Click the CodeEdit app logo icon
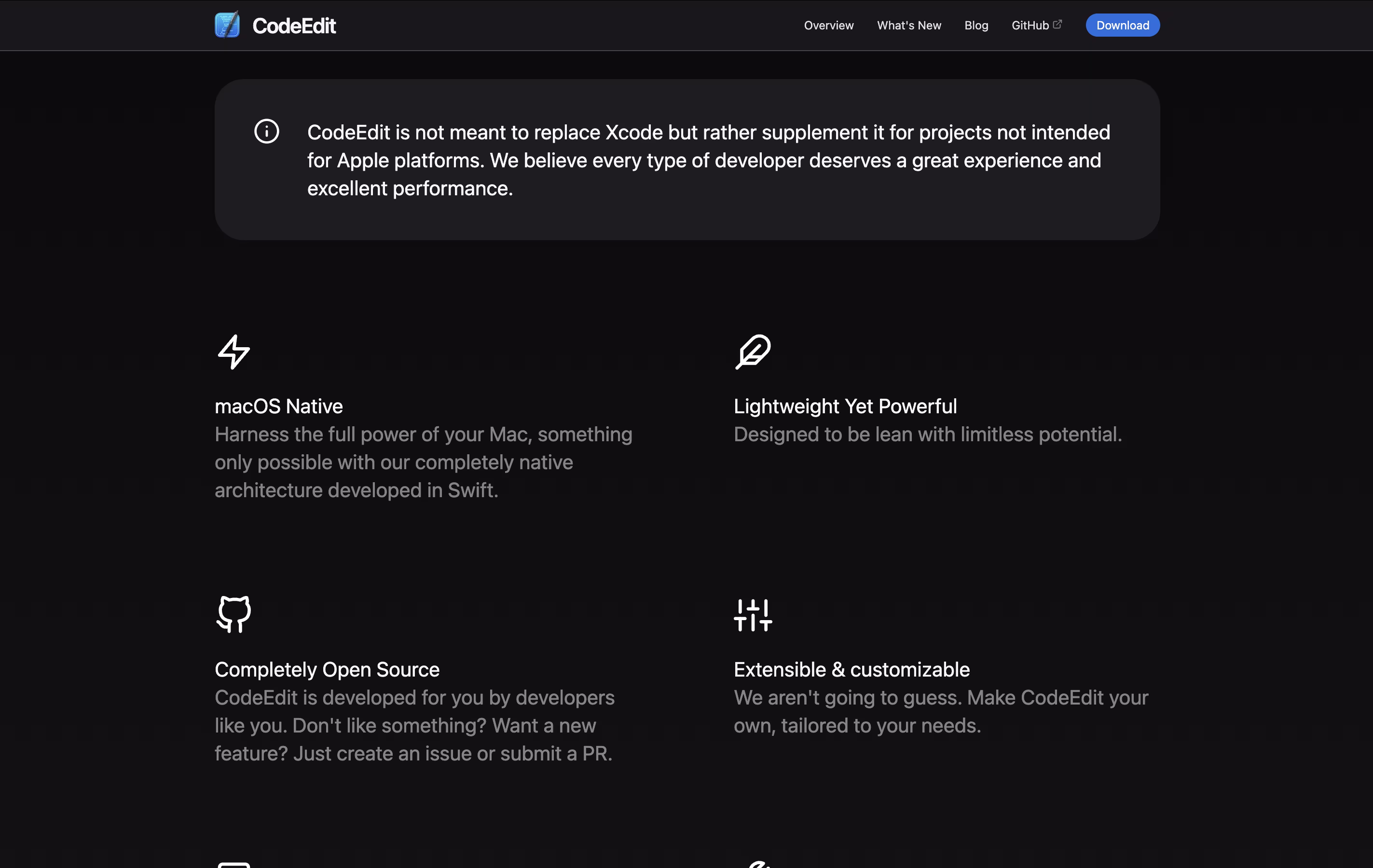The image size is (1373, 868). [x=227, y=25]
